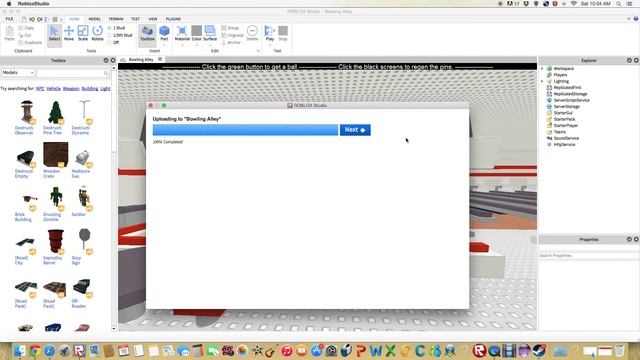
Task: Toggle the Toolbox panel button
Action: [147, 33]
